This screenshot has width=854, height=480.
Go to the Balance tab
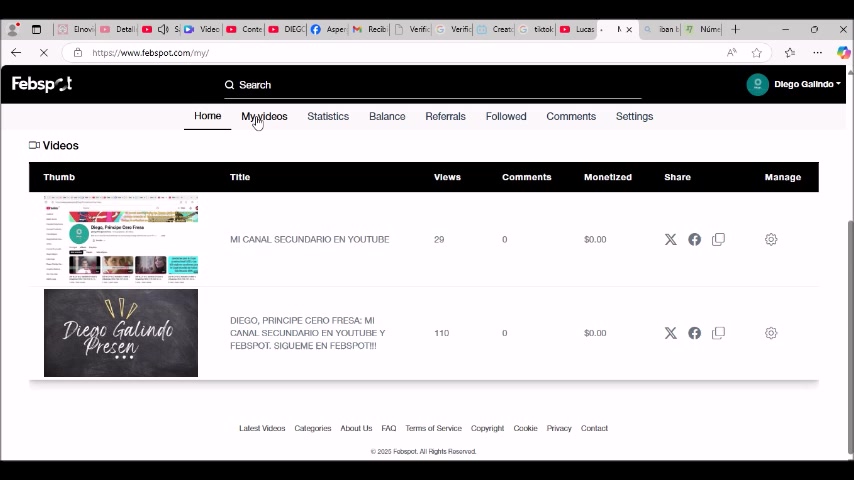coord(387,117)
